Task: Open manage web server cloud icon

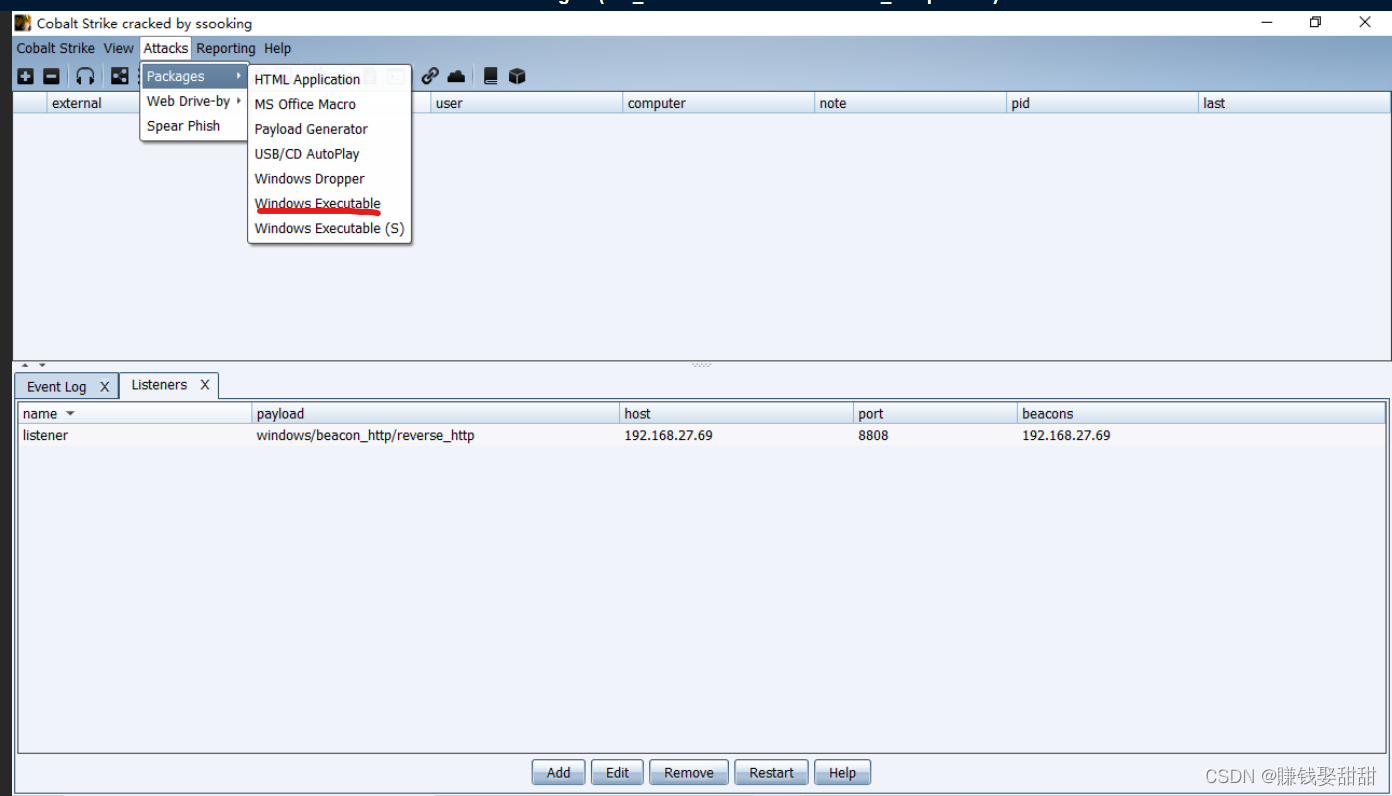Action: pos(456,76)
